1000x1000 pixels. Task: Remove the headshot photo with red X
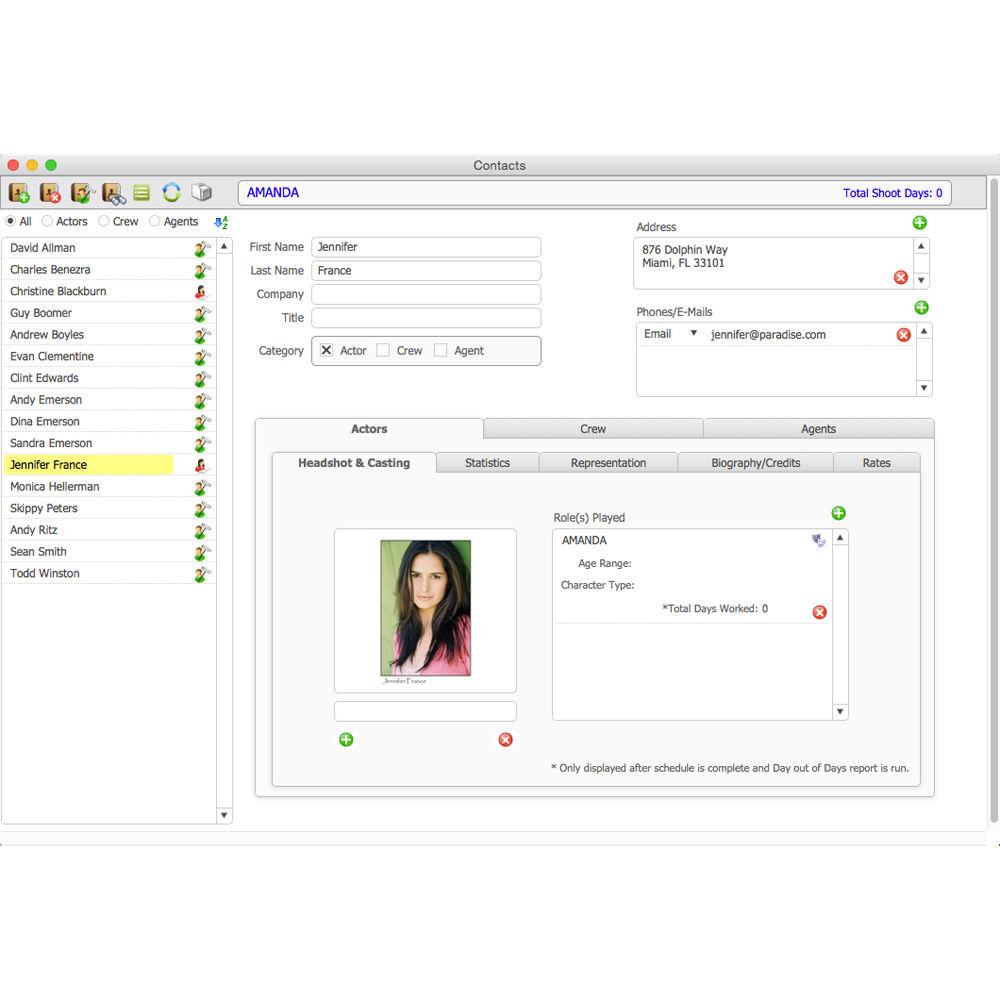click(x=505, y=740)
